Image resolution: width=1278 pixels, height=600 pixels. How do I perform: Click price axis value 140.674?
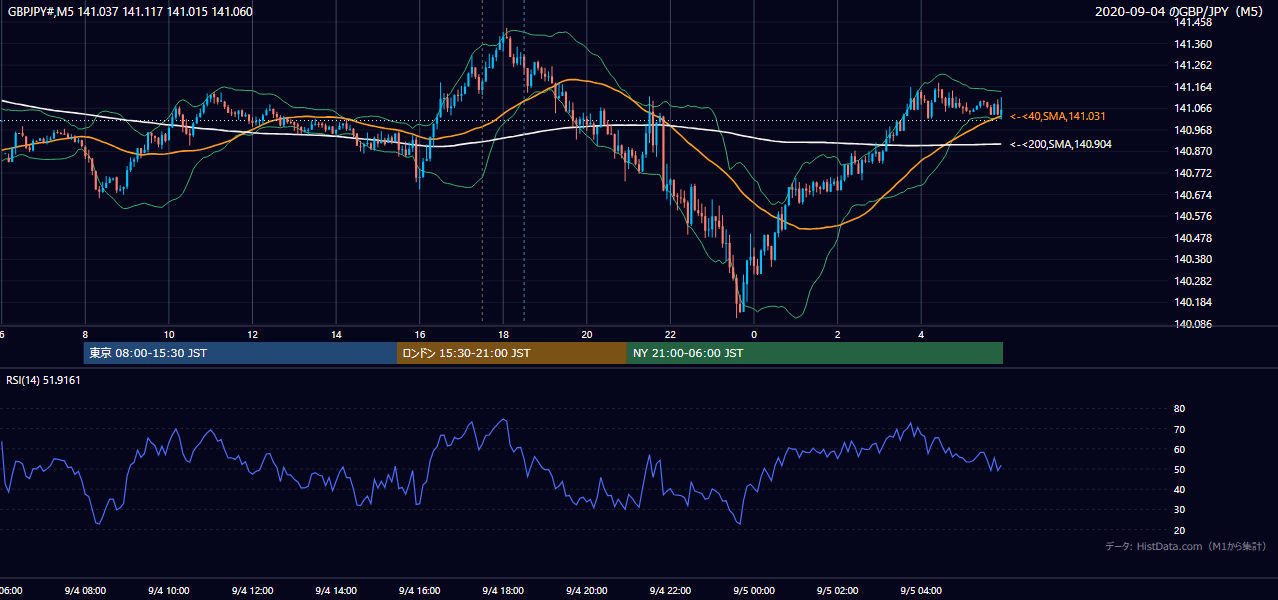click(x=1194, y=195)
